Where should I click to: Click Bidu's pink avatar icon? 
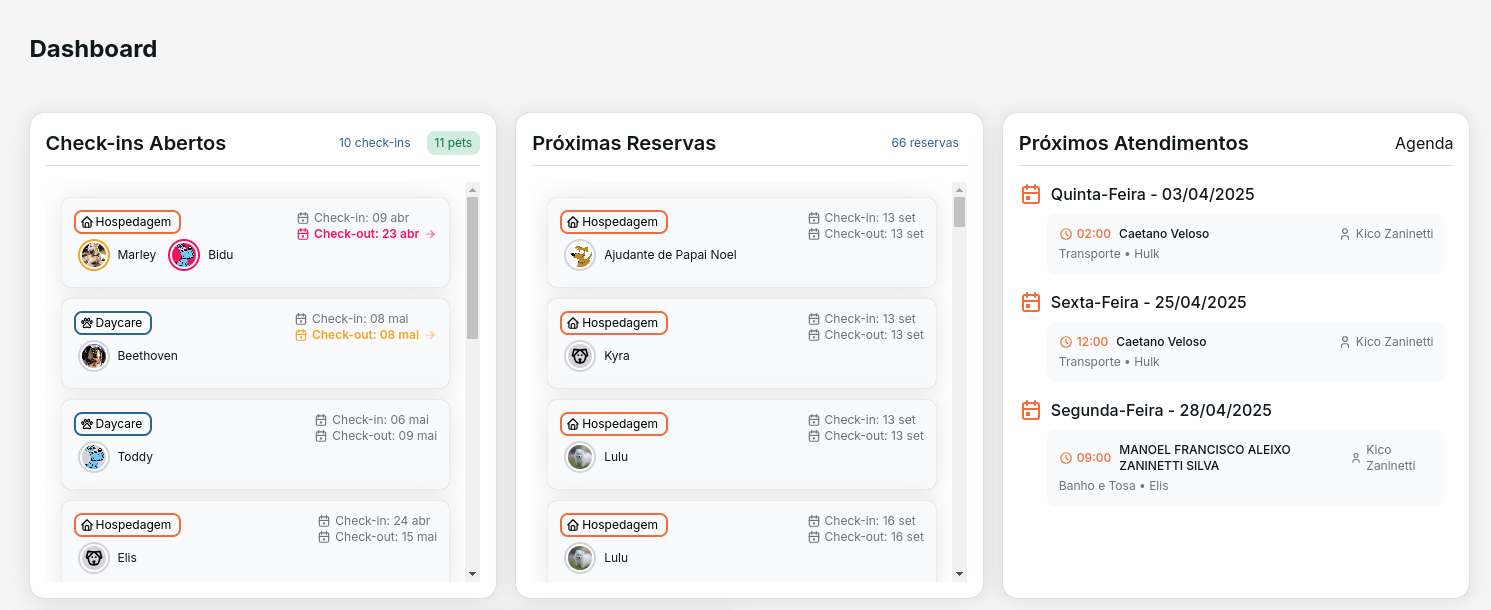184,255
